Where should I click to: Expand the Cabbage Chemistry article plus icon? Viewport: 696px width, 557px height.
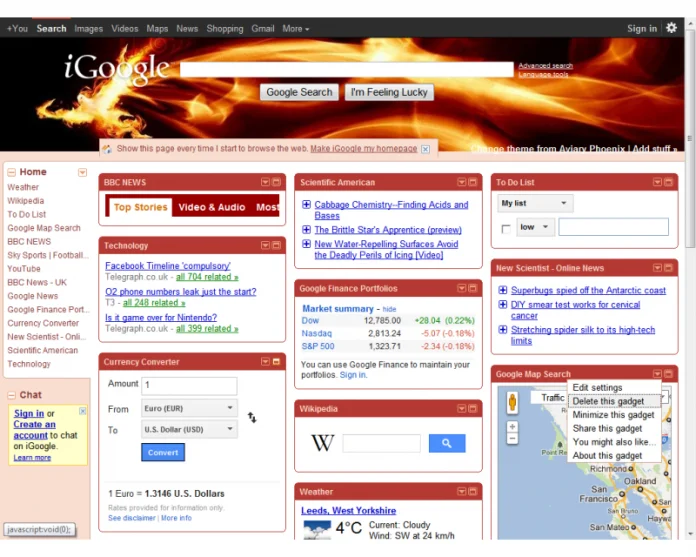pyautogui.click(x=306, y=205)
